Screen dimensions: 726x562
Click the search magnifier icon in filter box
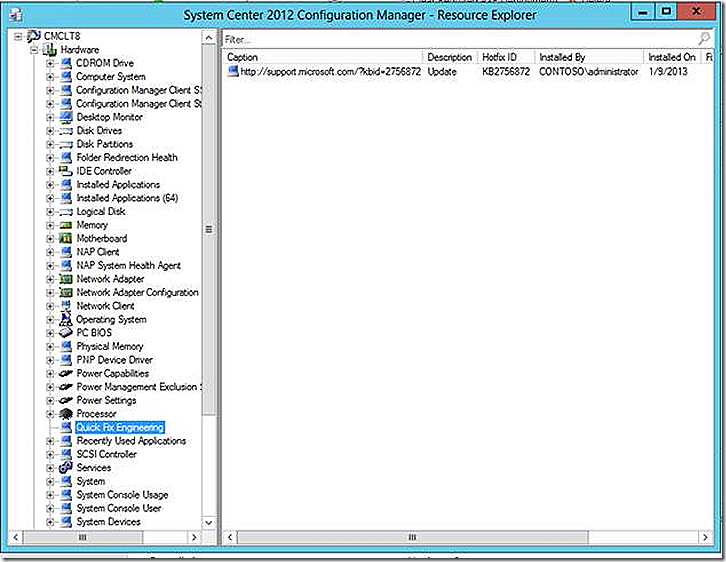pyautogui.click(x=704, y=38)
